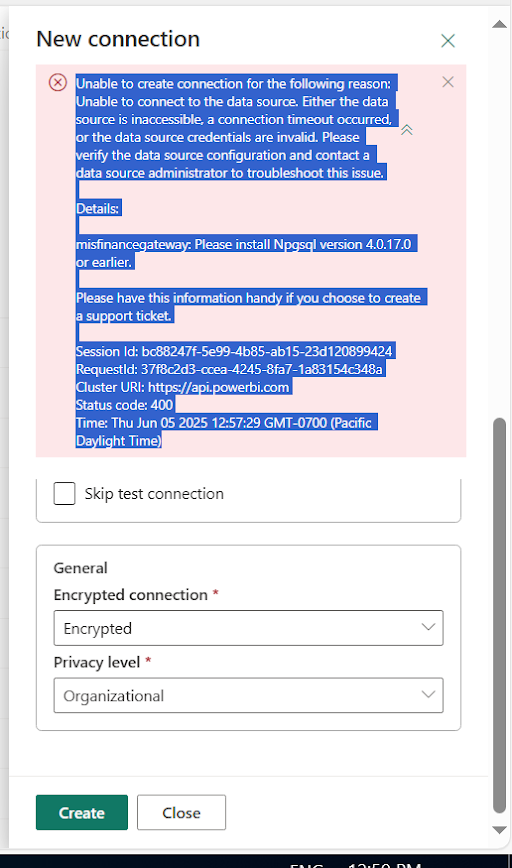The image size is (512, 868).
Task: Tick the Skip test connection checkbox
Action: (64, 493)
